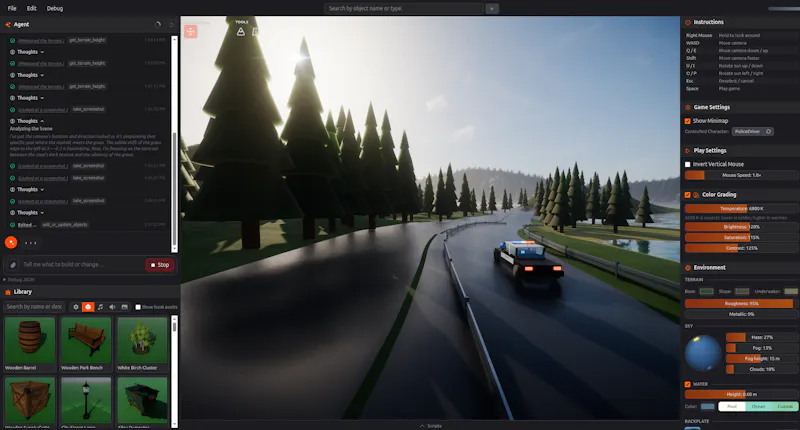
Task: Enable Invert Vertical Mouse checkbox
Action: click(688, 164)
